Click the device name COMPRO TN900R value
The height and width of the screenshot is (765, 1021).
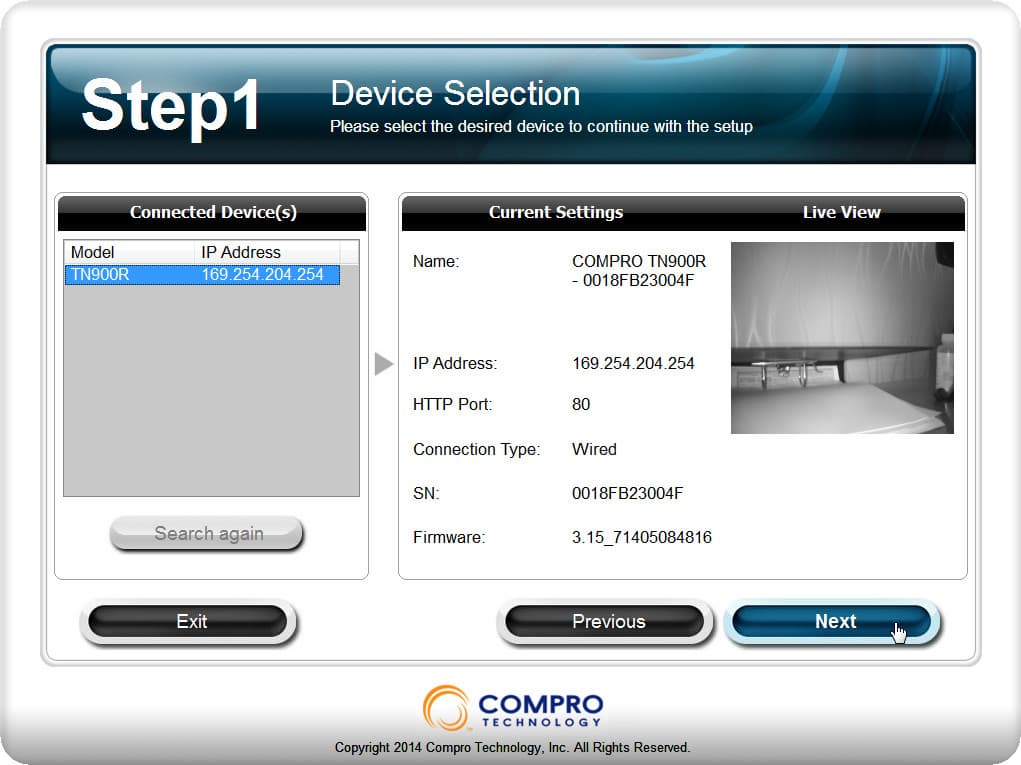click(639, 271)
